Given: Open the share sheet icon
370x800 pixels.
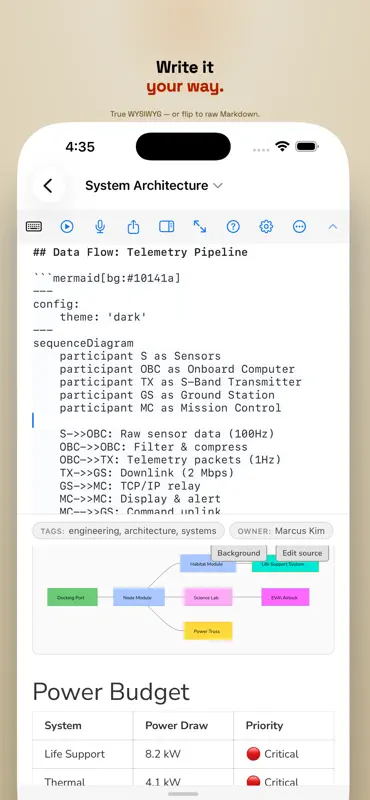Looking at the screenshot, I should coord(133,226).
